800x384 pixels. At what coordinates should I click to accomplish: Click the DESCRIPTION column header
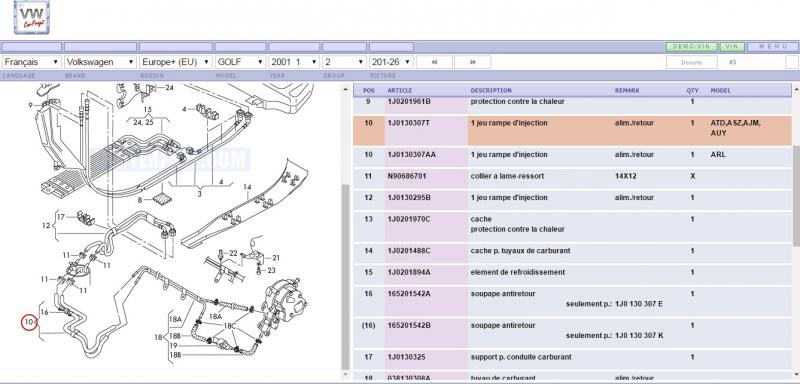pyautogui.click(x=491, y=90)
